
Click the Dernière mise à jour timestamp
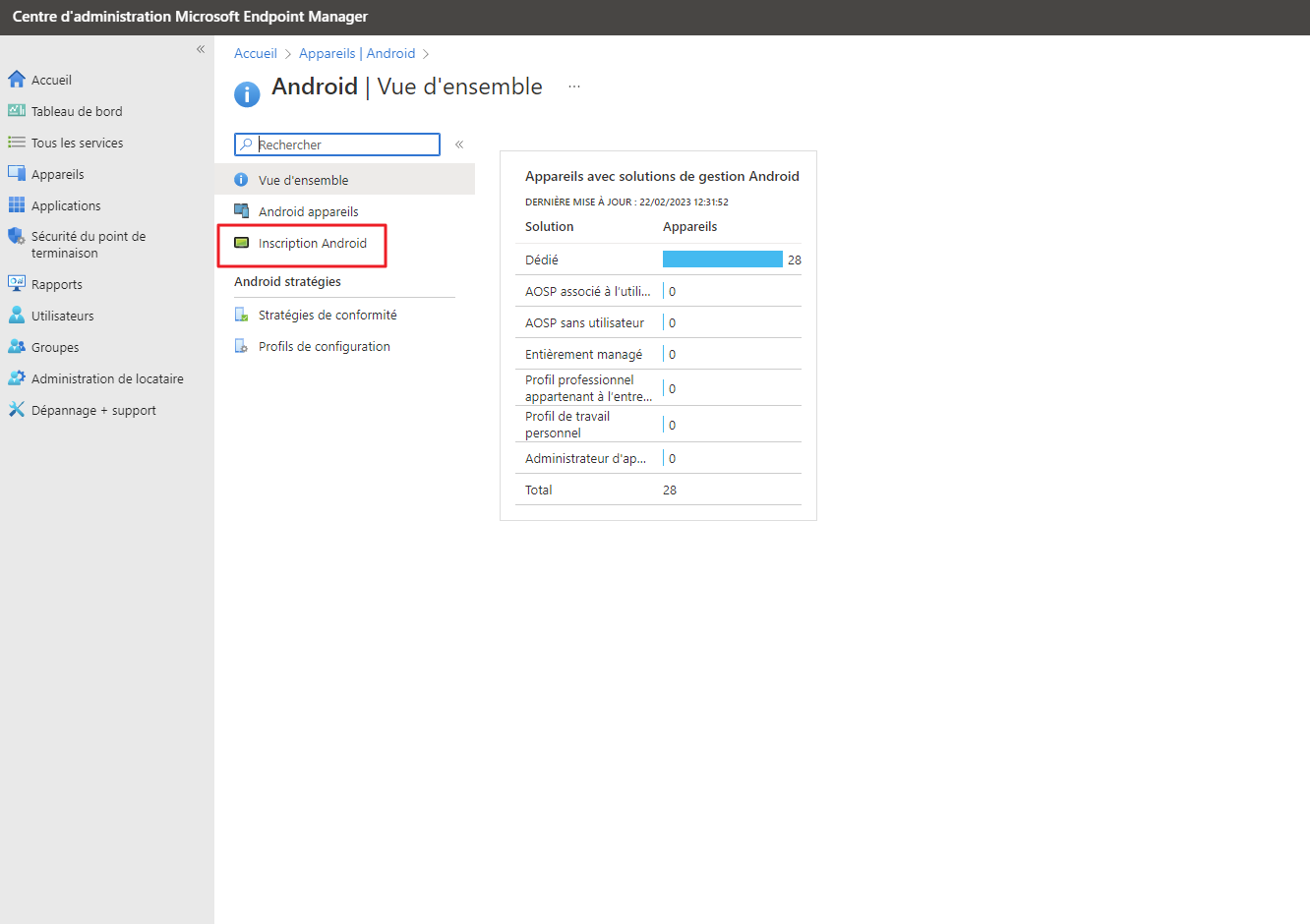(x=626, y=202)
